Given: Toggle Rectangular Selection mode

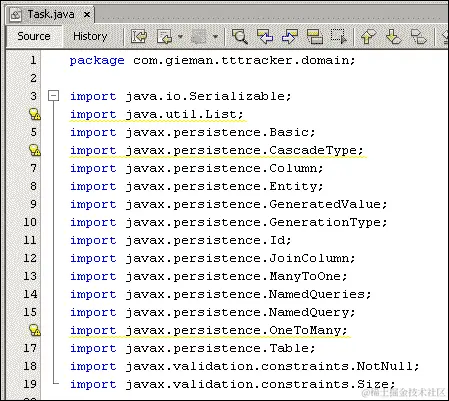Looking at the screenshot, I should coord(339,36).
